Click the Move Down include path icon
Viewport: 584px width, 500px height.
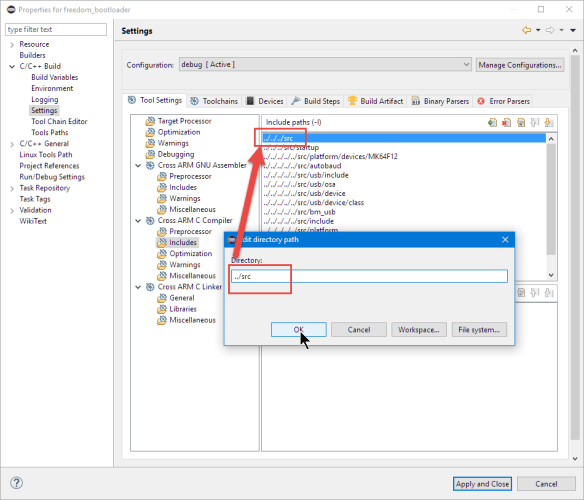(548, 122)
